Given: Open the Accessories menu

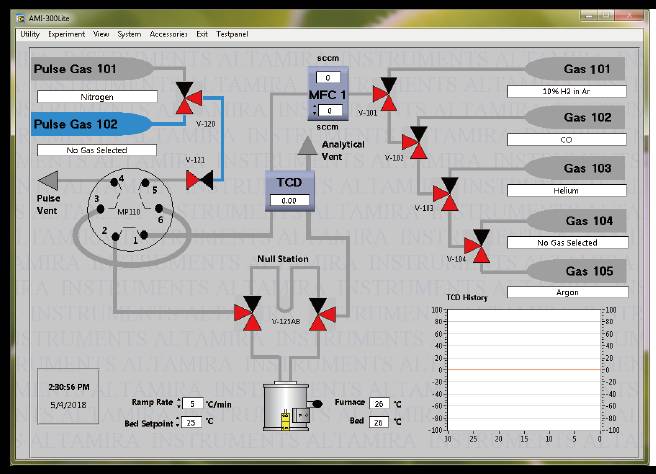Looking at the screenshot, I should (168, 34).
